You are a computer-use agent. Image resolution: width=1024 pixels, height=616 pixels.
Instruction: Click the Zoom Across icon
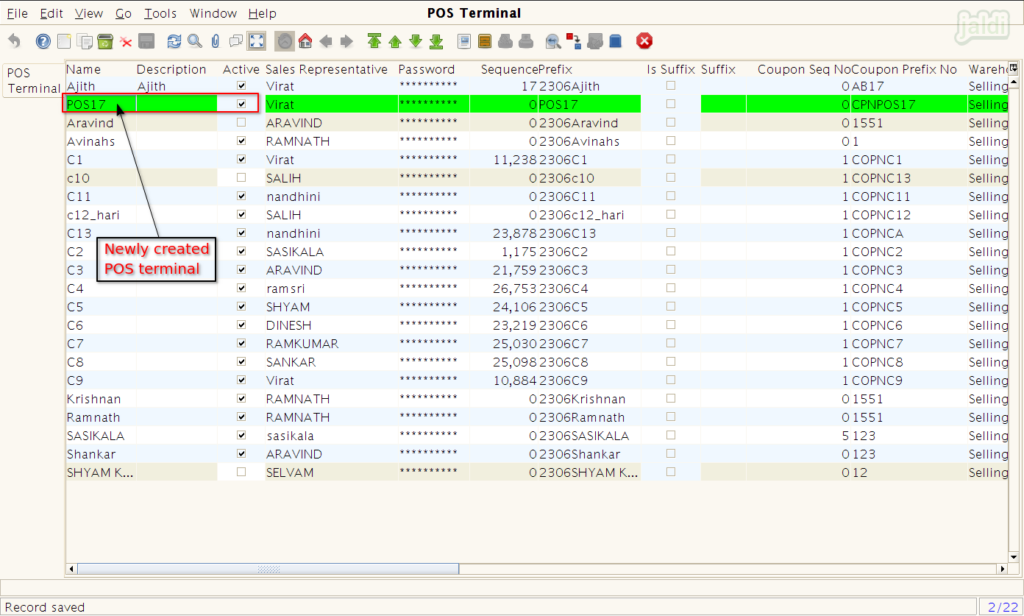[x=553, y=41]
